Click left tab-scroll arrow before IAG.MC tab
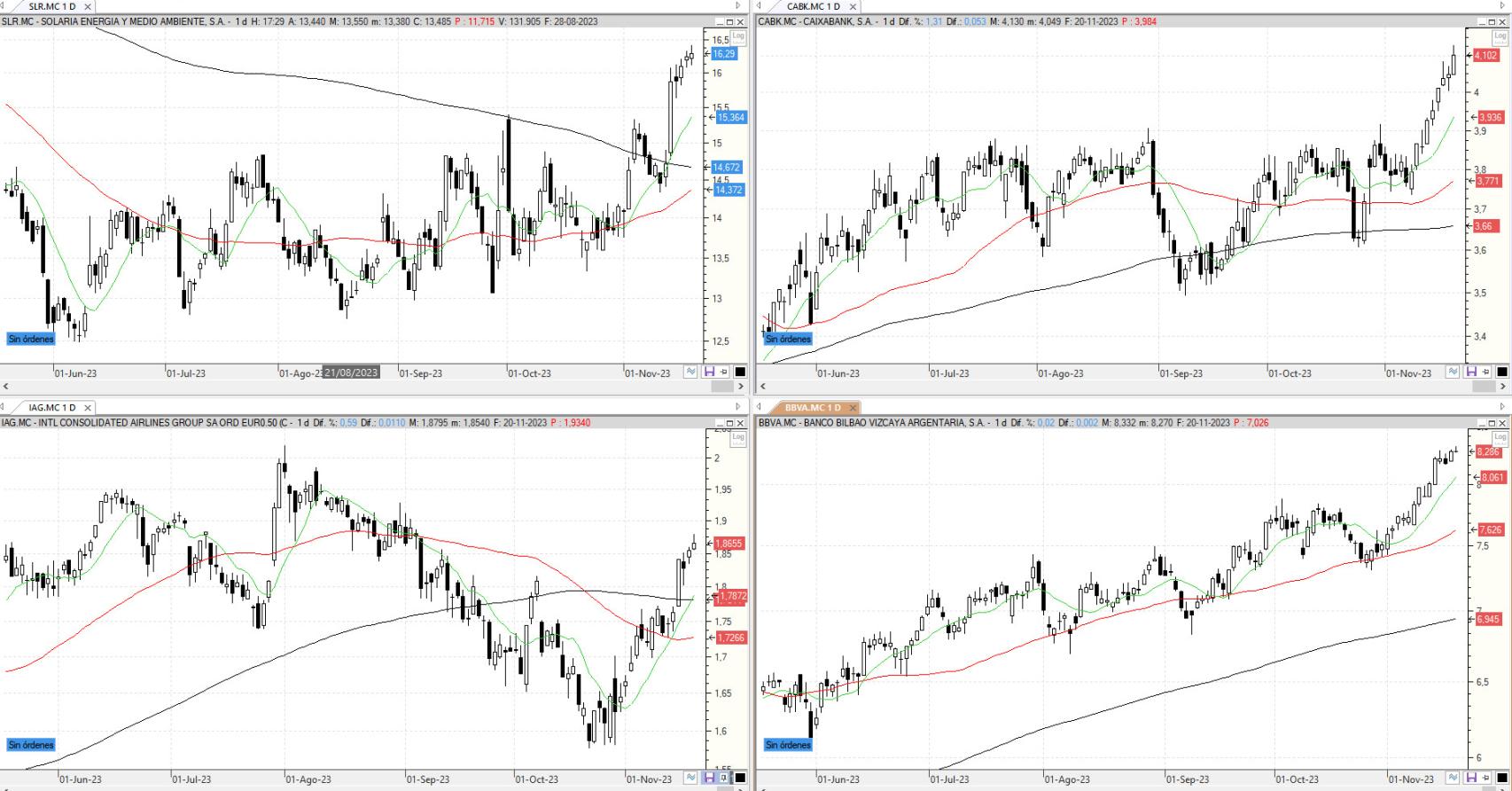This screenshot has height=791, width=1512. [4, 407]
